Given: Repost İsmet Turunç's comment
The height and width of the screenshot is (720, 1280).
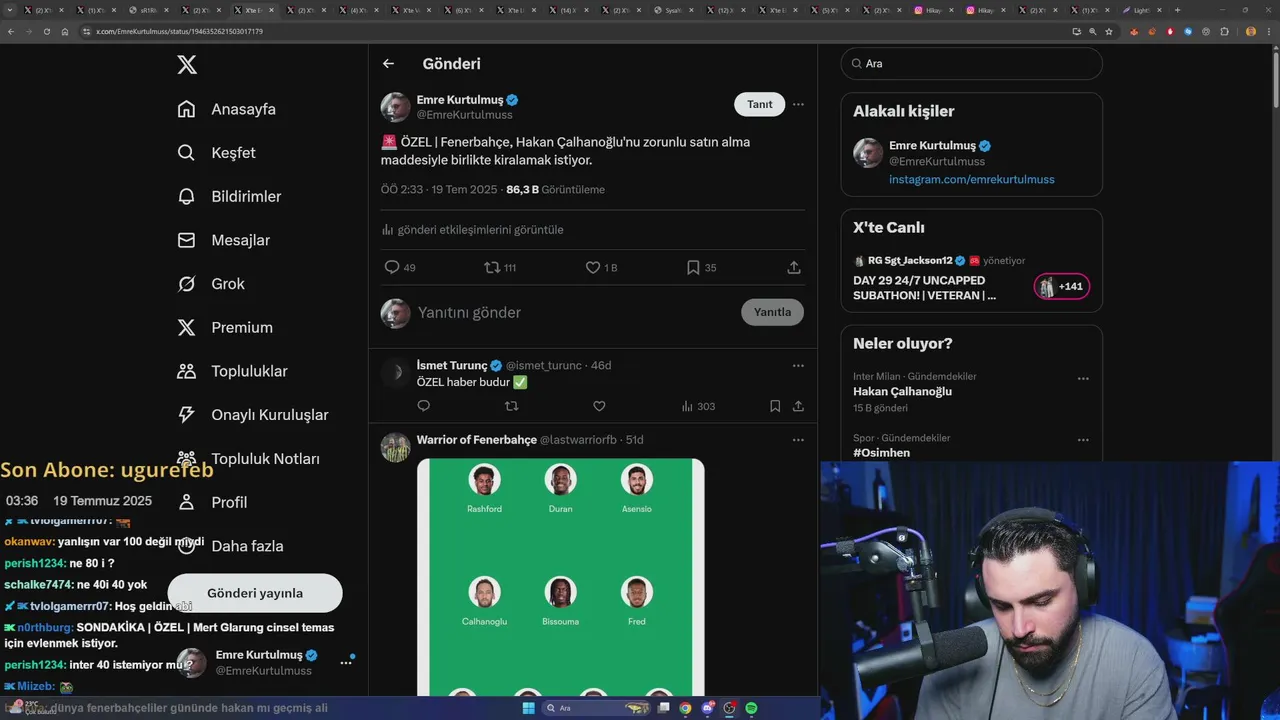Looking at the screenshot, I should coord(512,406).
